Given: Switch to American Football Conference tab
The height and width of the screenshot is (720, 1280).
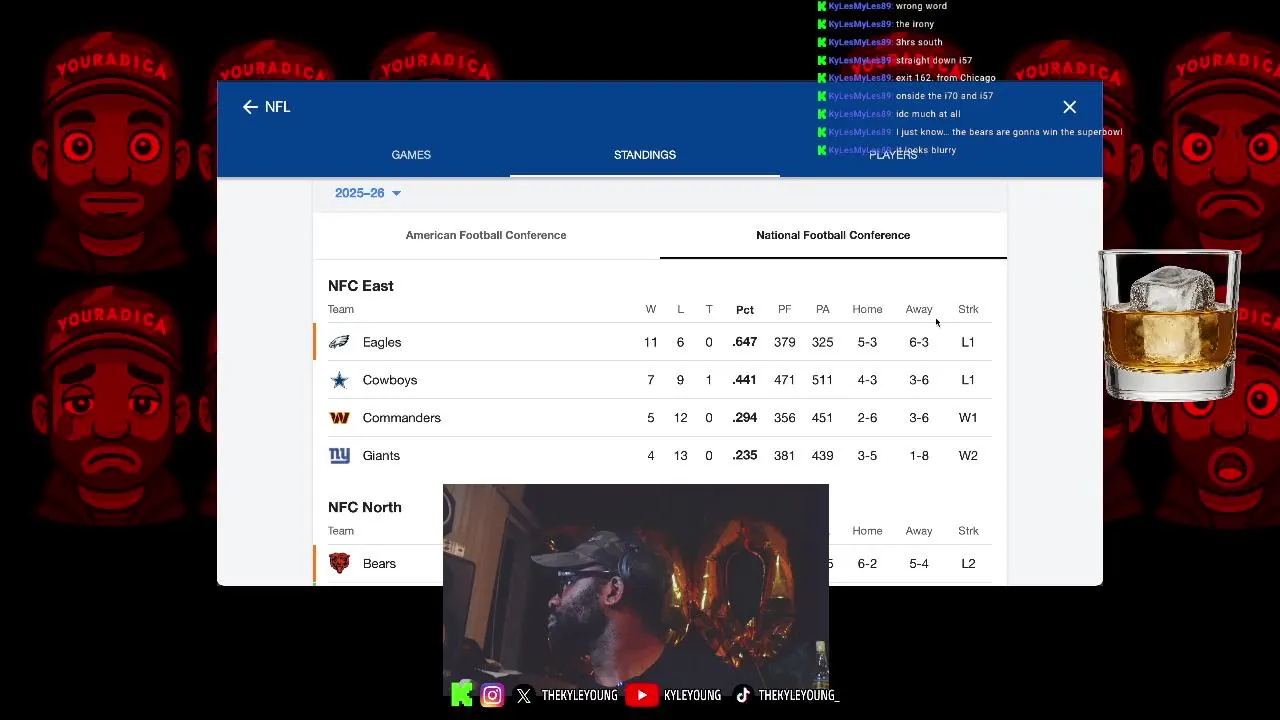Looking at the screenshot, I should pyautogui.click(x=486, y=235).
